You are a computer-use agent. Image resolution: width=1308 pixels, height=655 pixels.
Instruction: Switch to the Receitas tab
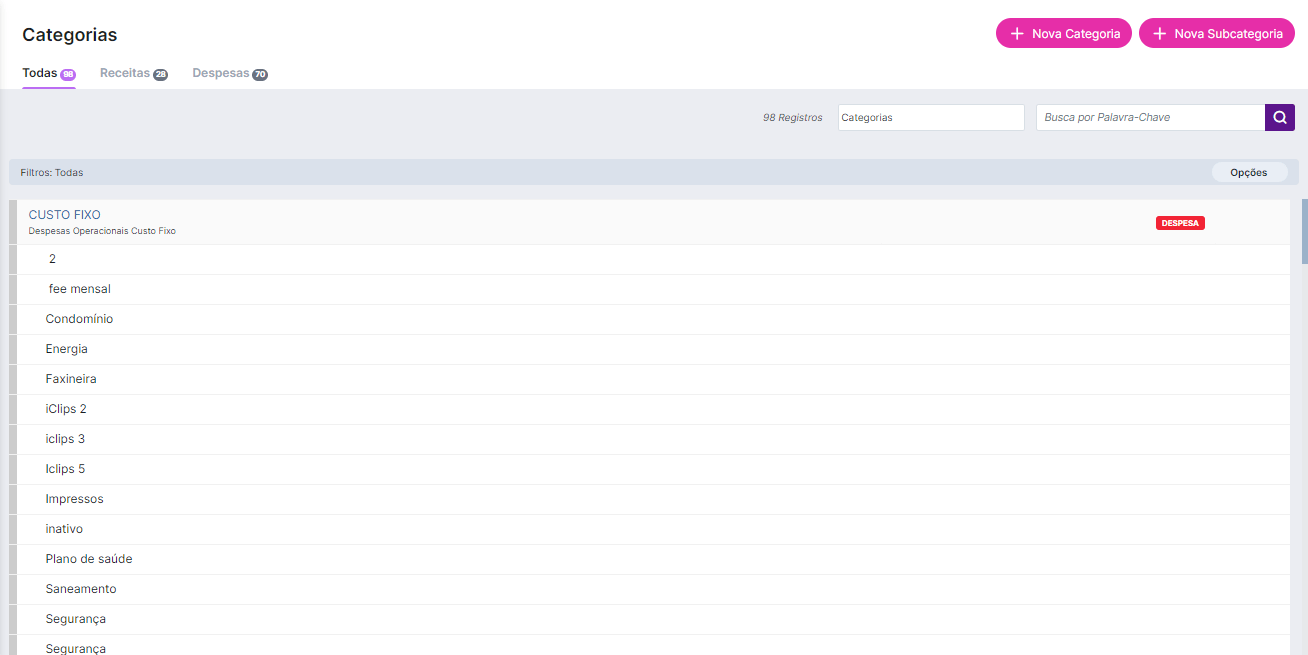click(125, 73)
